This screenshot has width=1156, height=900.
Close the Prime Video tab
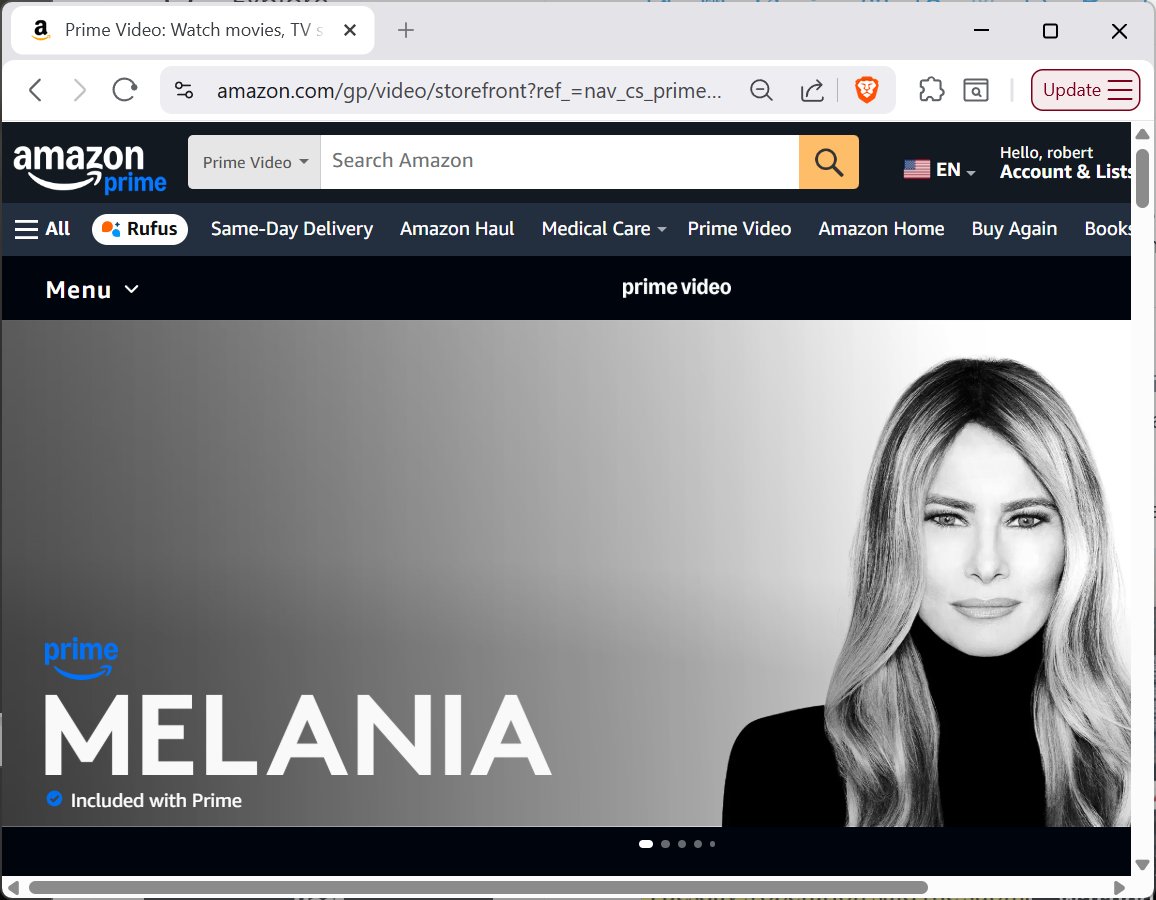pyautogui.click(x=350, y=30)
